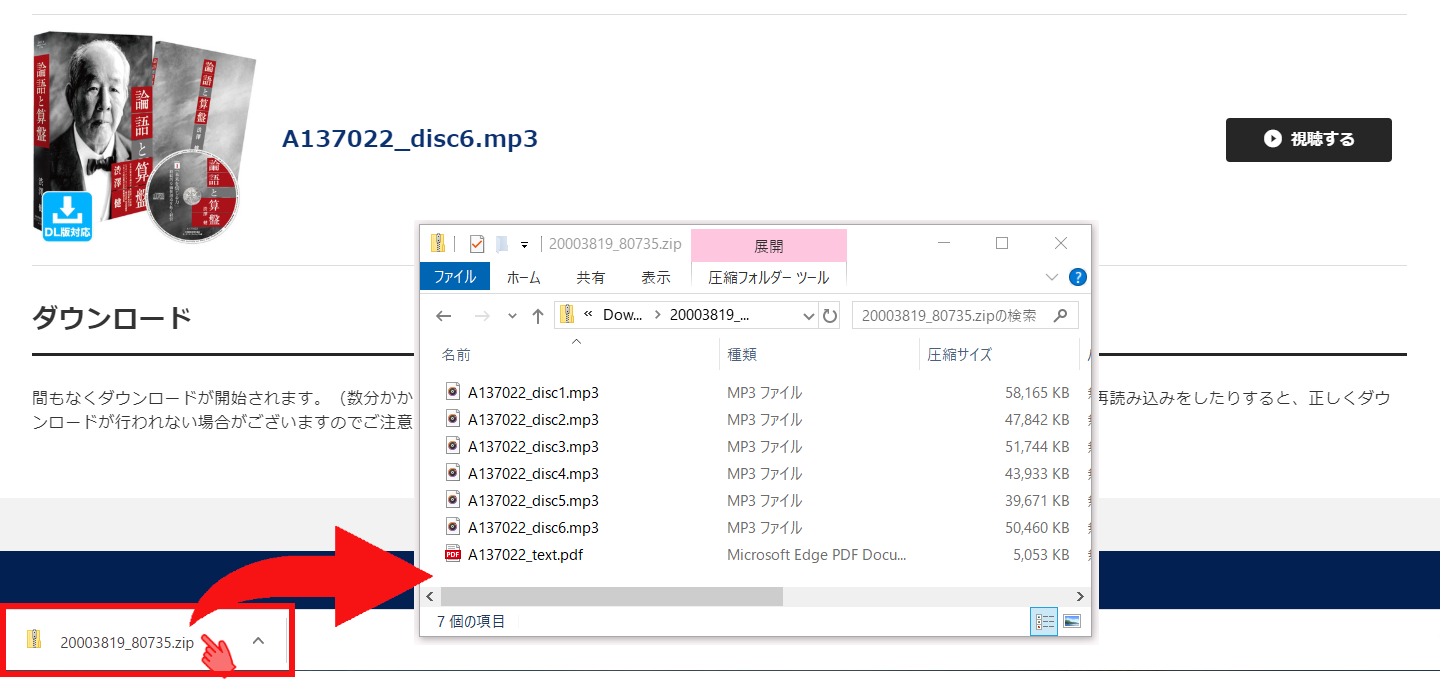The height and width of the screenshot is (700, 1440).
Task: Refresh the Explorer folder view
Action: (830, 316)
